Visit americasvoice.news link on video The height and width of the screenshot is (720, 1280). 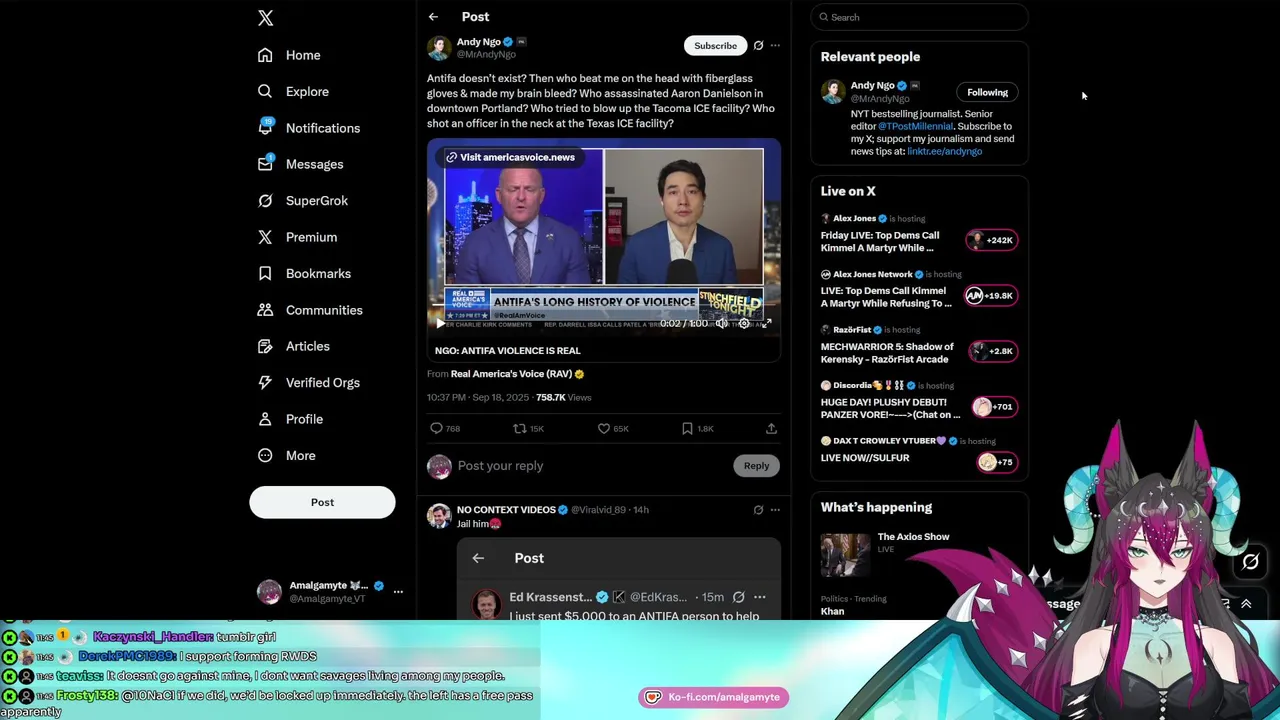coord(510,157)
